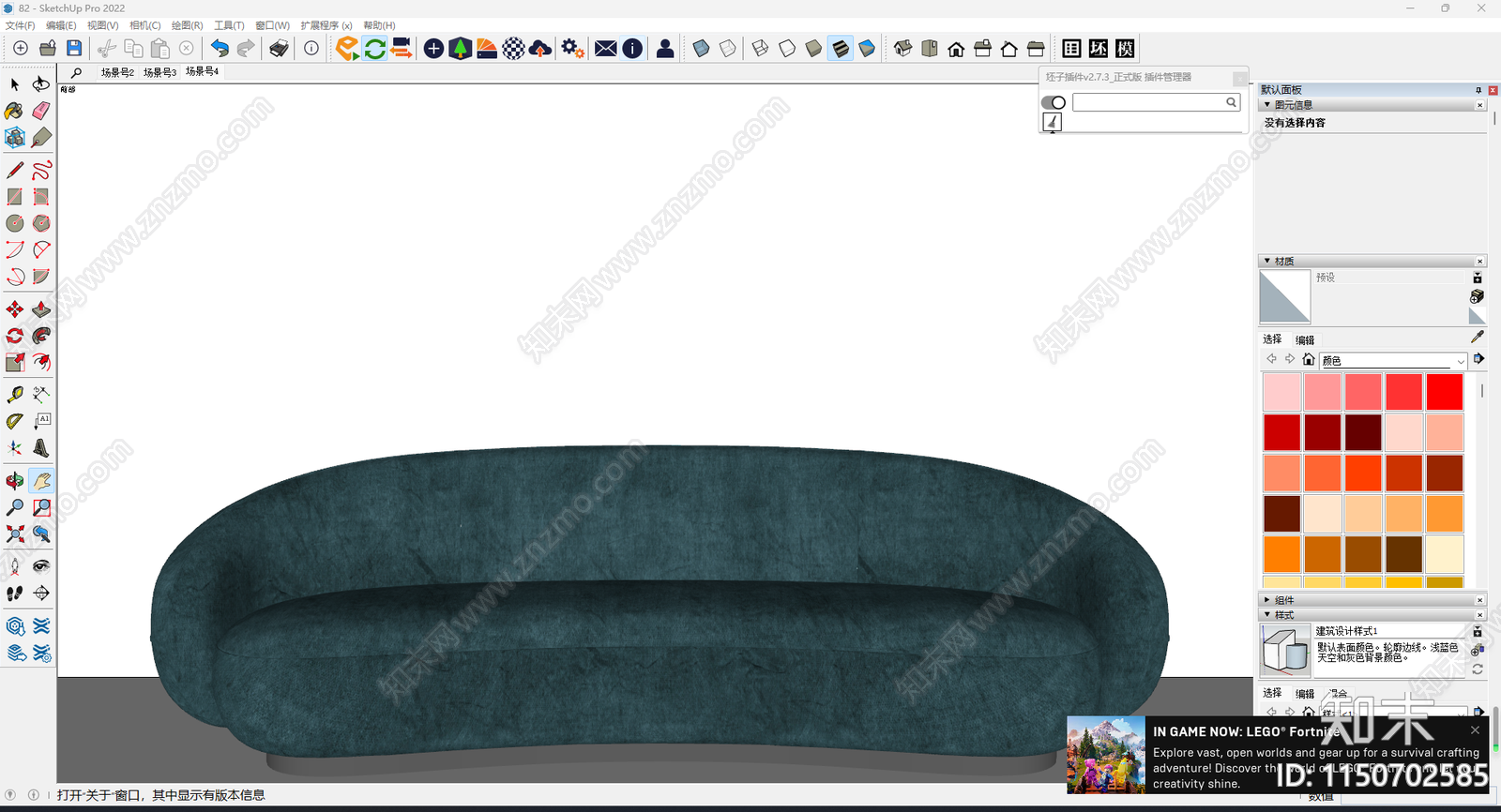Viewport: 1501px width, 812px height.
Task: Open the gears settings icon
Action: click(x=572, y=49)
